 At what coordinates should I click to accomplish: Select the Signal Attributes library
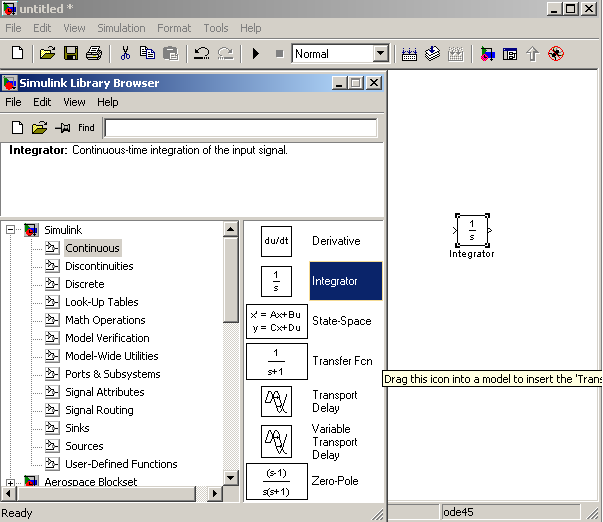pyautogui.click(x=105, y=392)
